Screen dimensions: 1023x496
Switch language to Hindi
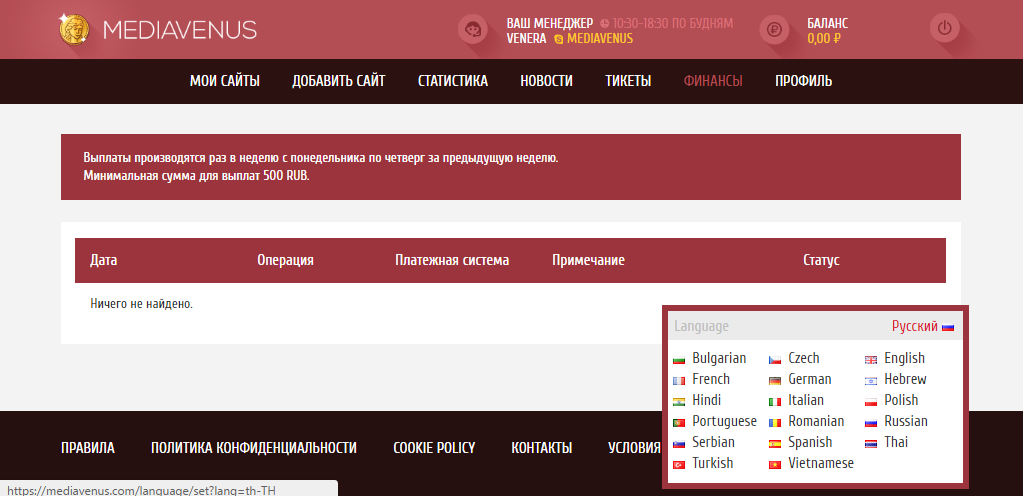point(707,400)
